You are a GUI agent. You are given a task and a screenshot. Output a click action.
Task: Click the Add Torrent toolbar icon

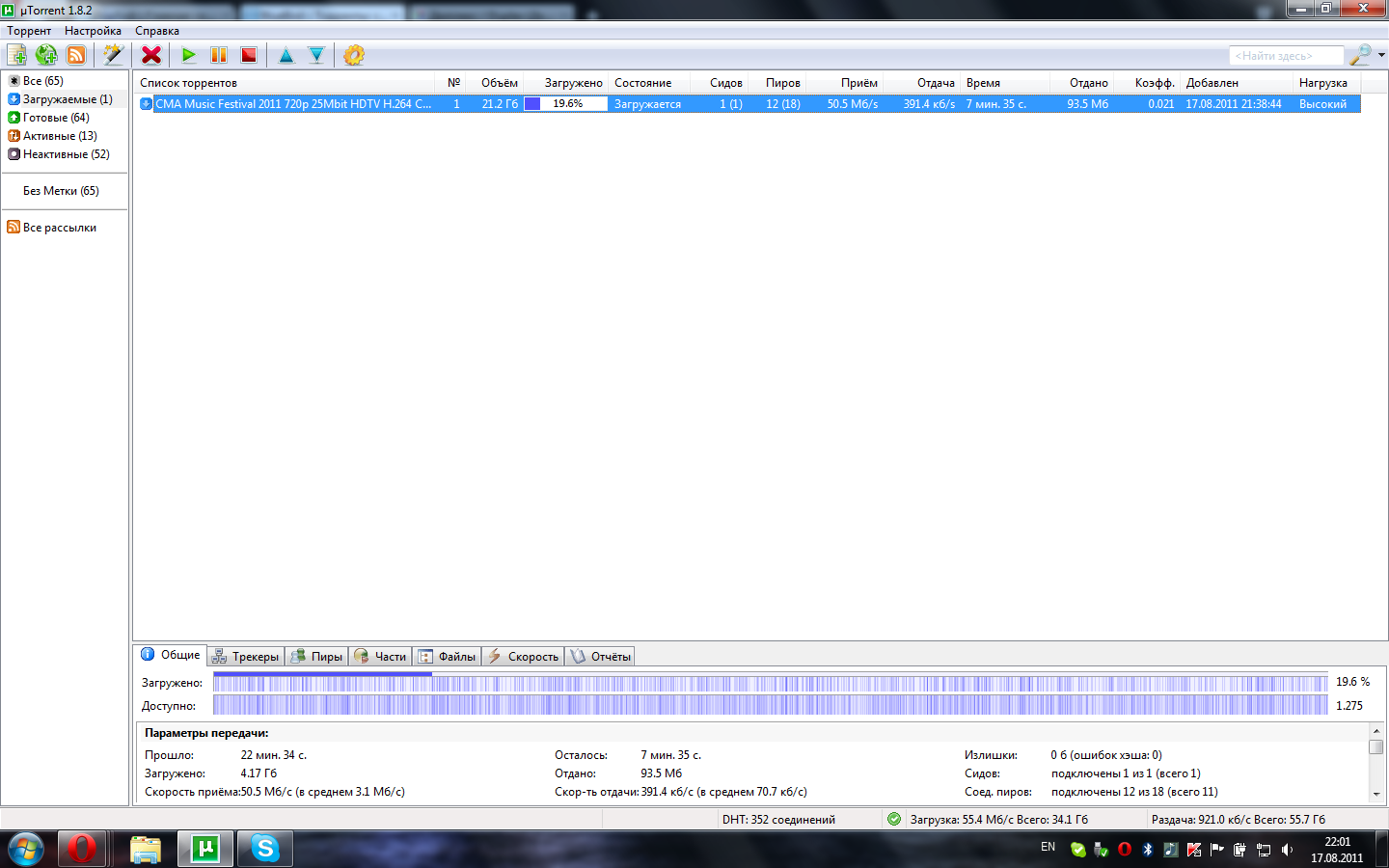click(x=17, y=55)
